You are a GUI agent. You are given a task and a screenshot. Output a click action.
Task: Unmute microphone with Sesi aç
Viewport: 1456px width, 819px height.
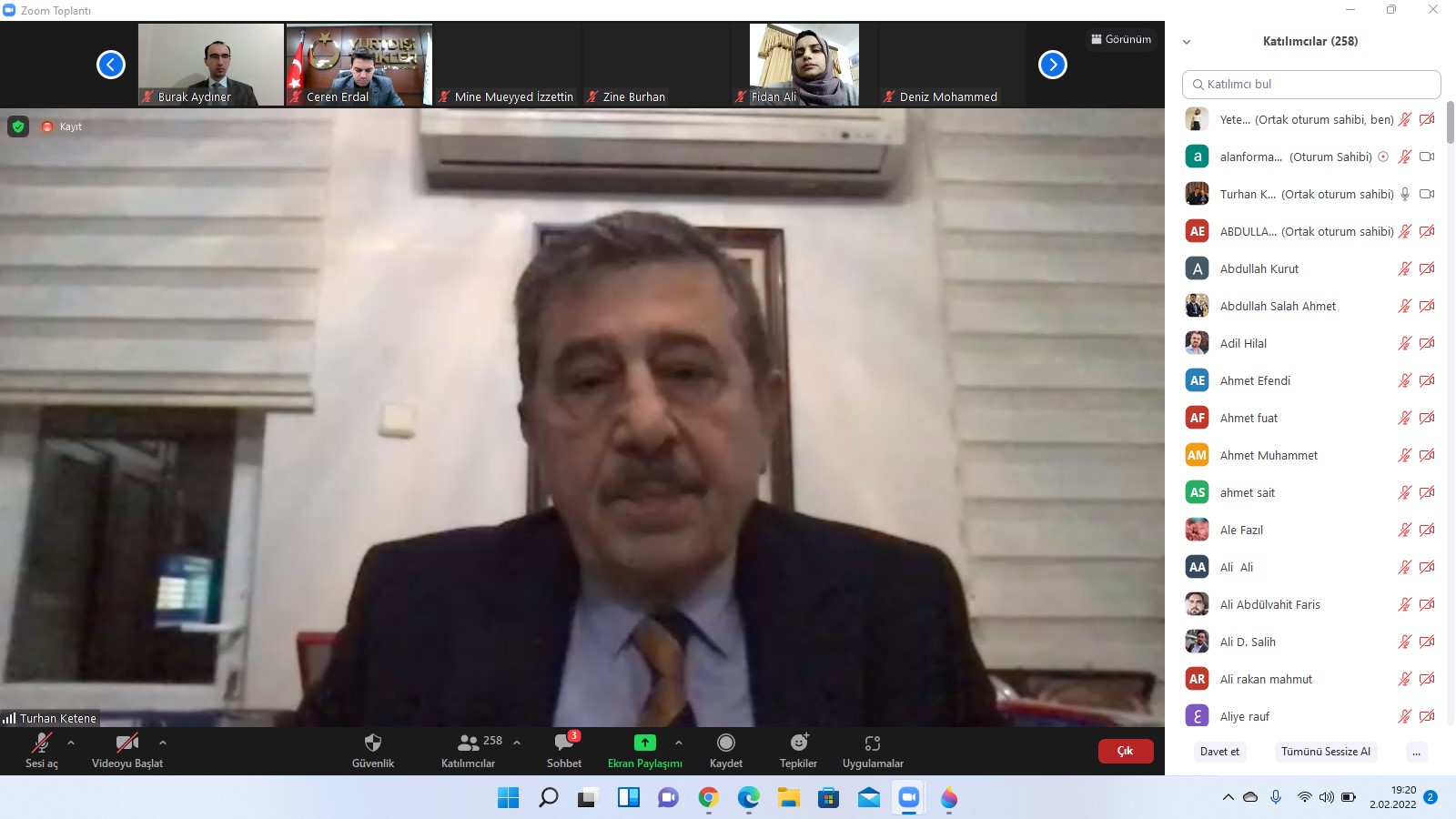tap(41, 743)
